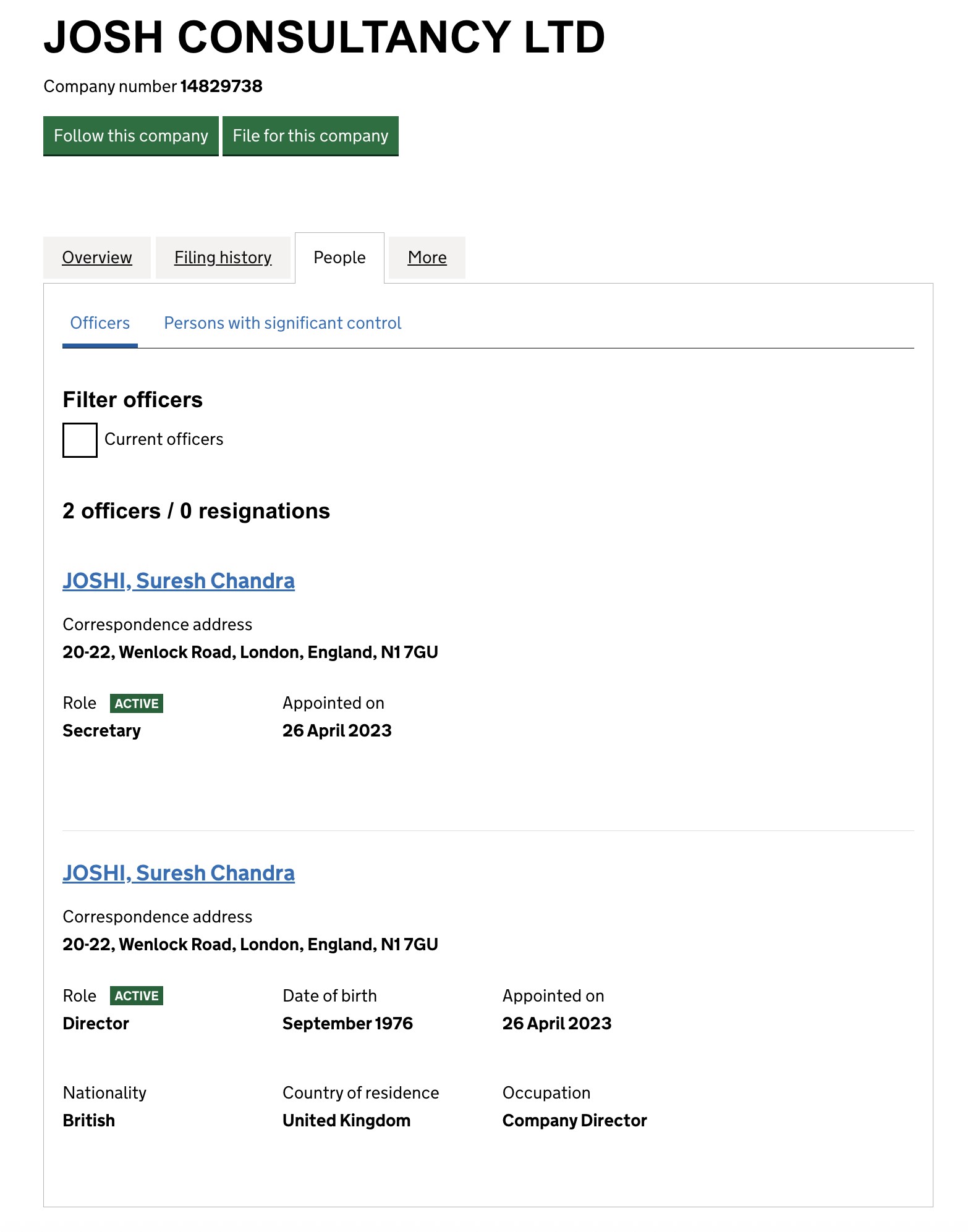This screenshot has height=1232, width=968.
Task: Click the File for this company button
Action: pyautogui.click(x=310, y=136)
